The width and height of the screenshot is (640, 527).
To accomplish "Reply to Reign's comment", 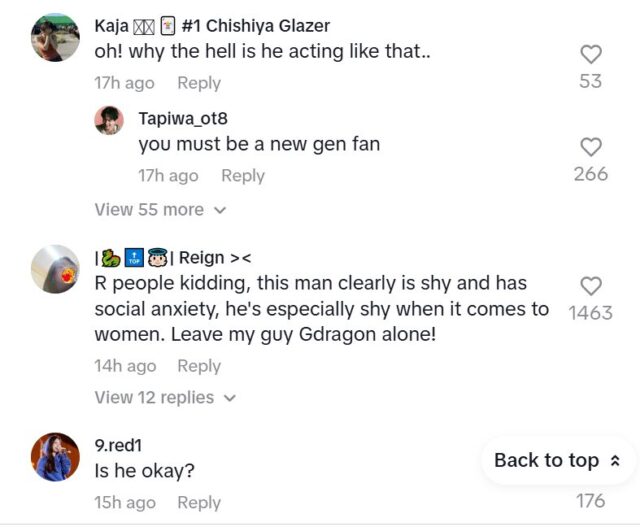I will [199, 366].
